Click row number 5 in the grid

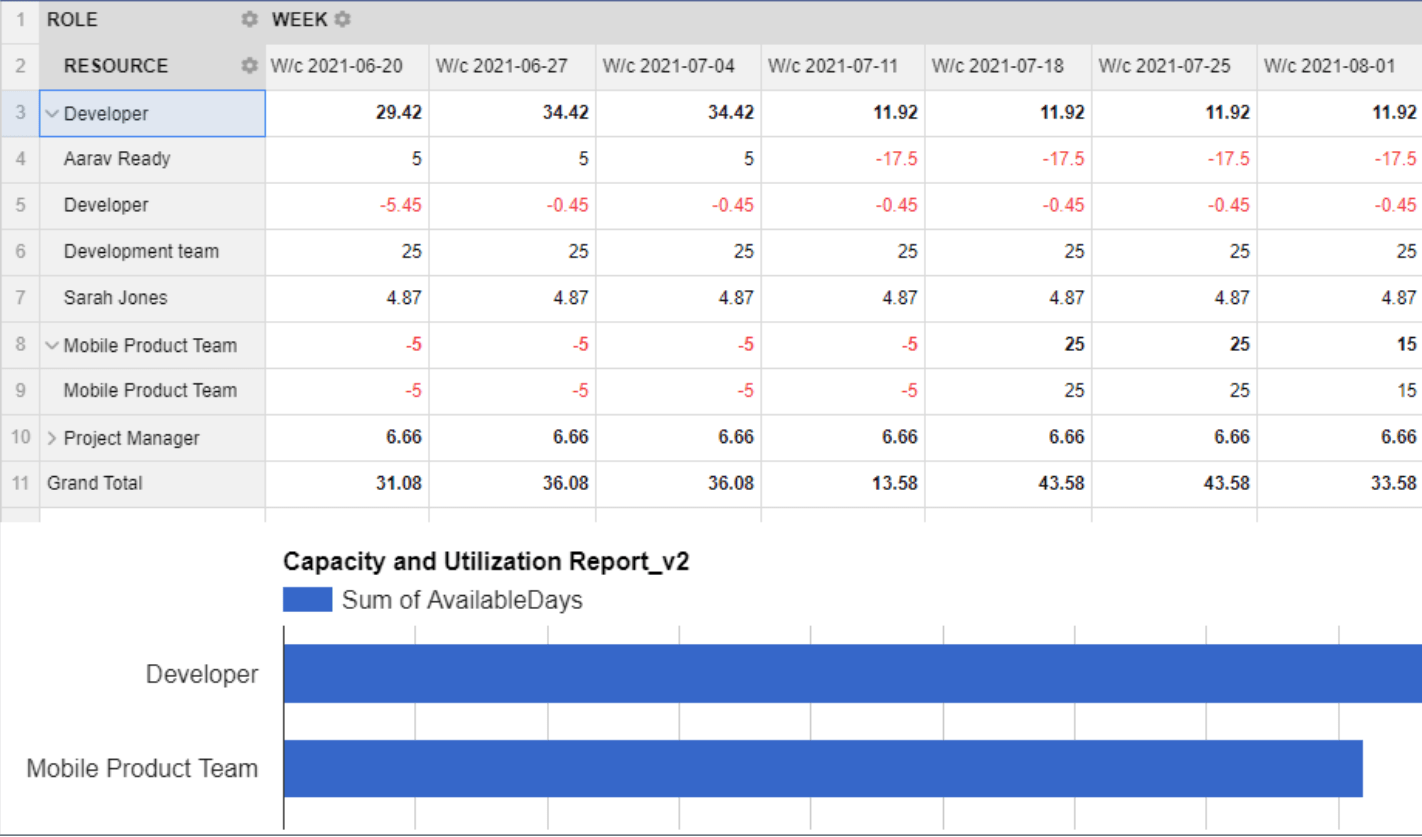(x=19, y=205)
